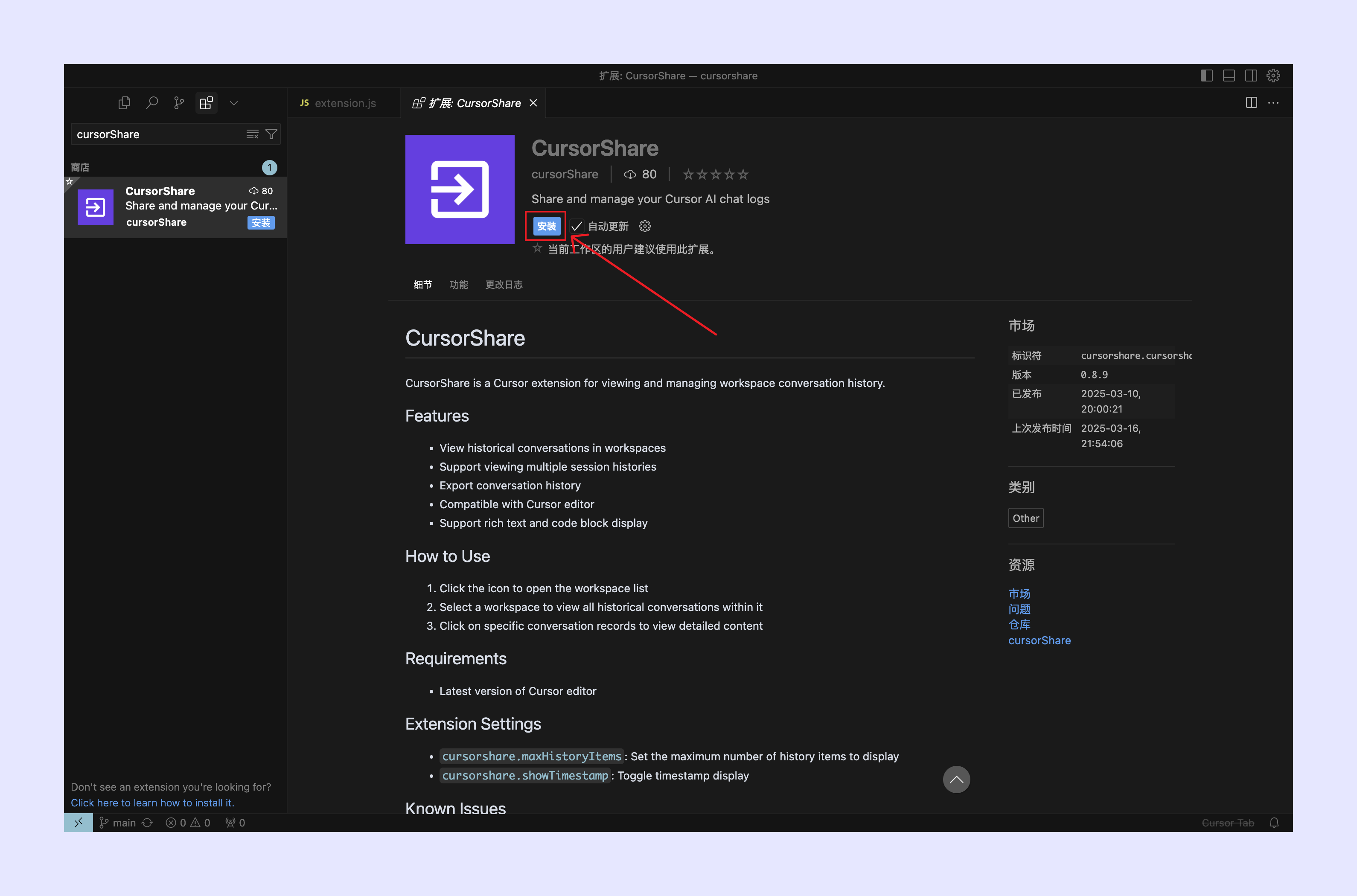This screenshot has height=896, width=1357.
Task: Click the Cursor Tab status item
Action: (x=1228, y=823)
